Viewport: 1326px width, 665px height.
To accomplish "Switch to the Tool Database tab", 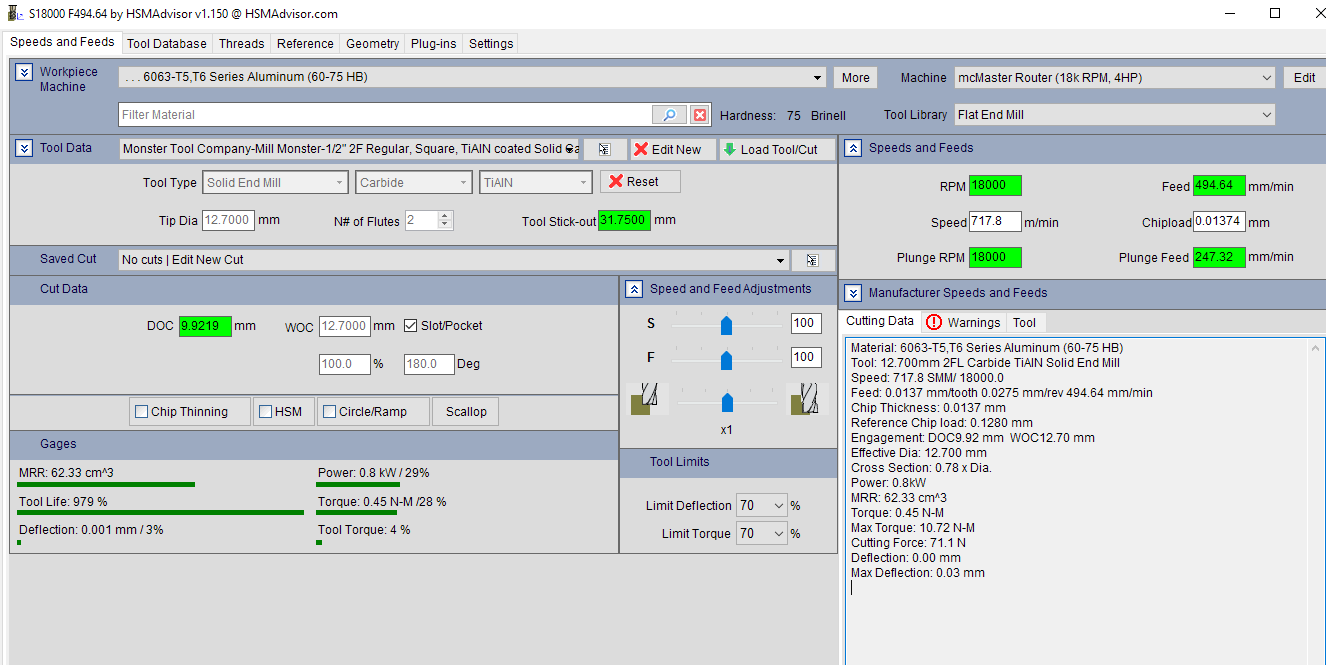I will tap(167, 44).
